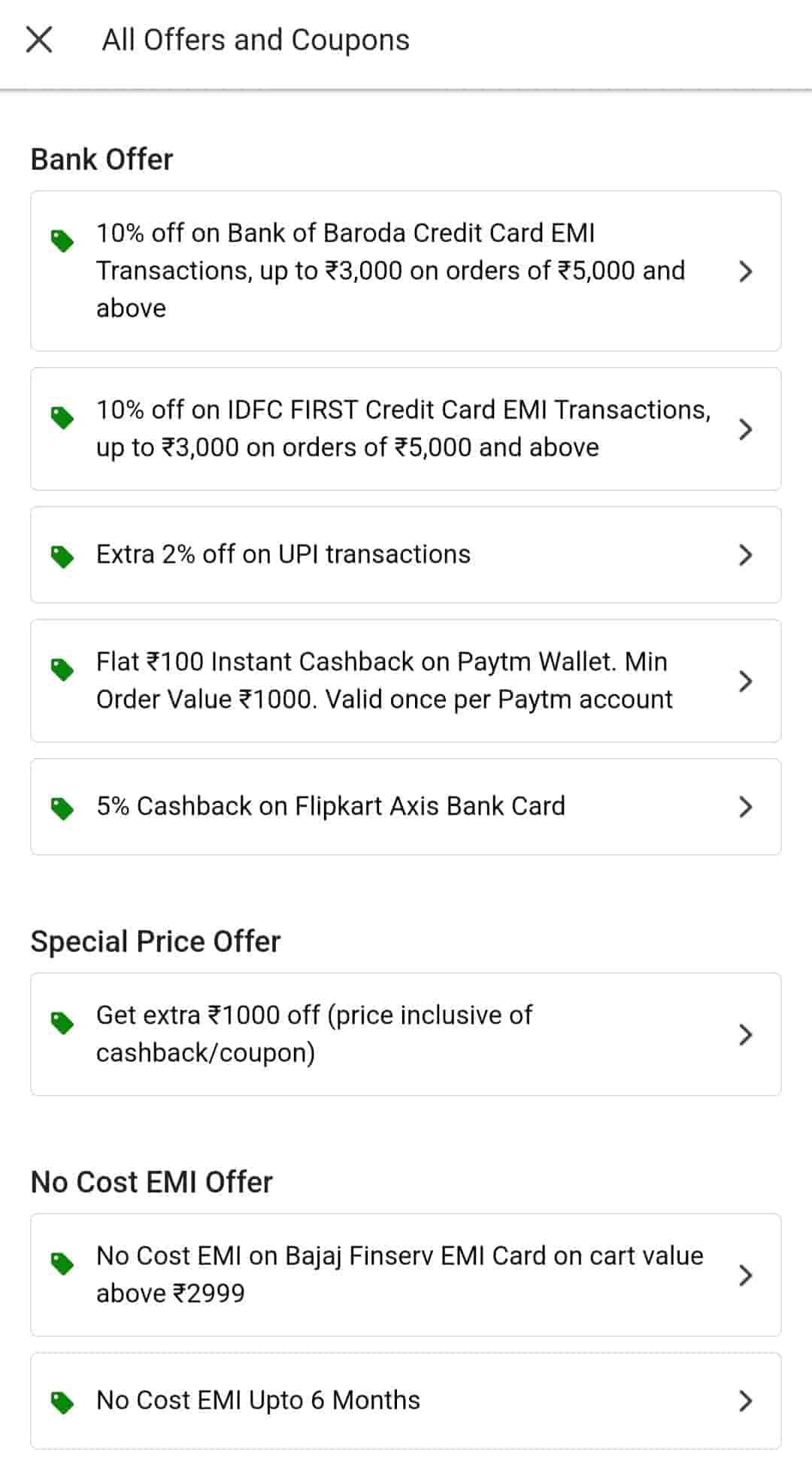
Task: Click tag icon beside No Cost EMI Upto 6 Months
Action: click(62, 1402)
